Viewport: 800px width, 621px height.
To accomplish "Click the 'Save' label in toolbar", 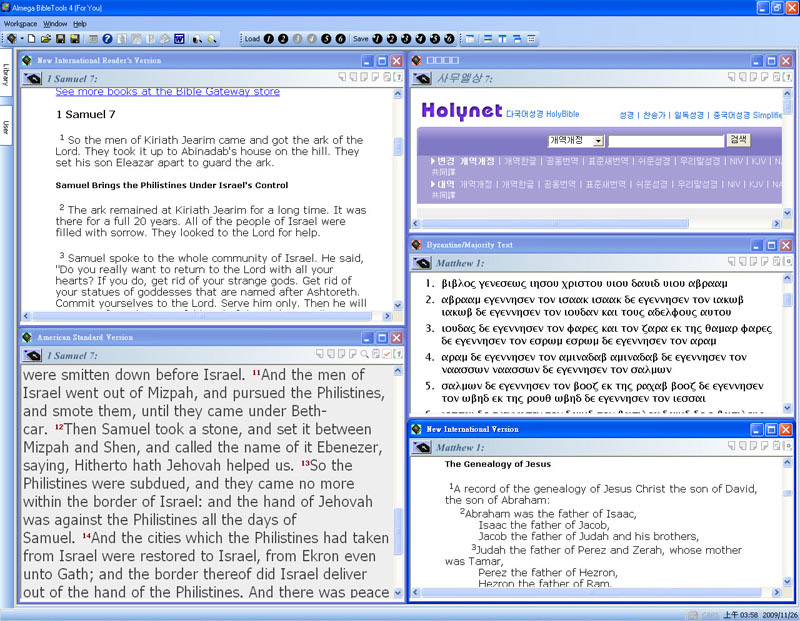I will pos(360,39).
